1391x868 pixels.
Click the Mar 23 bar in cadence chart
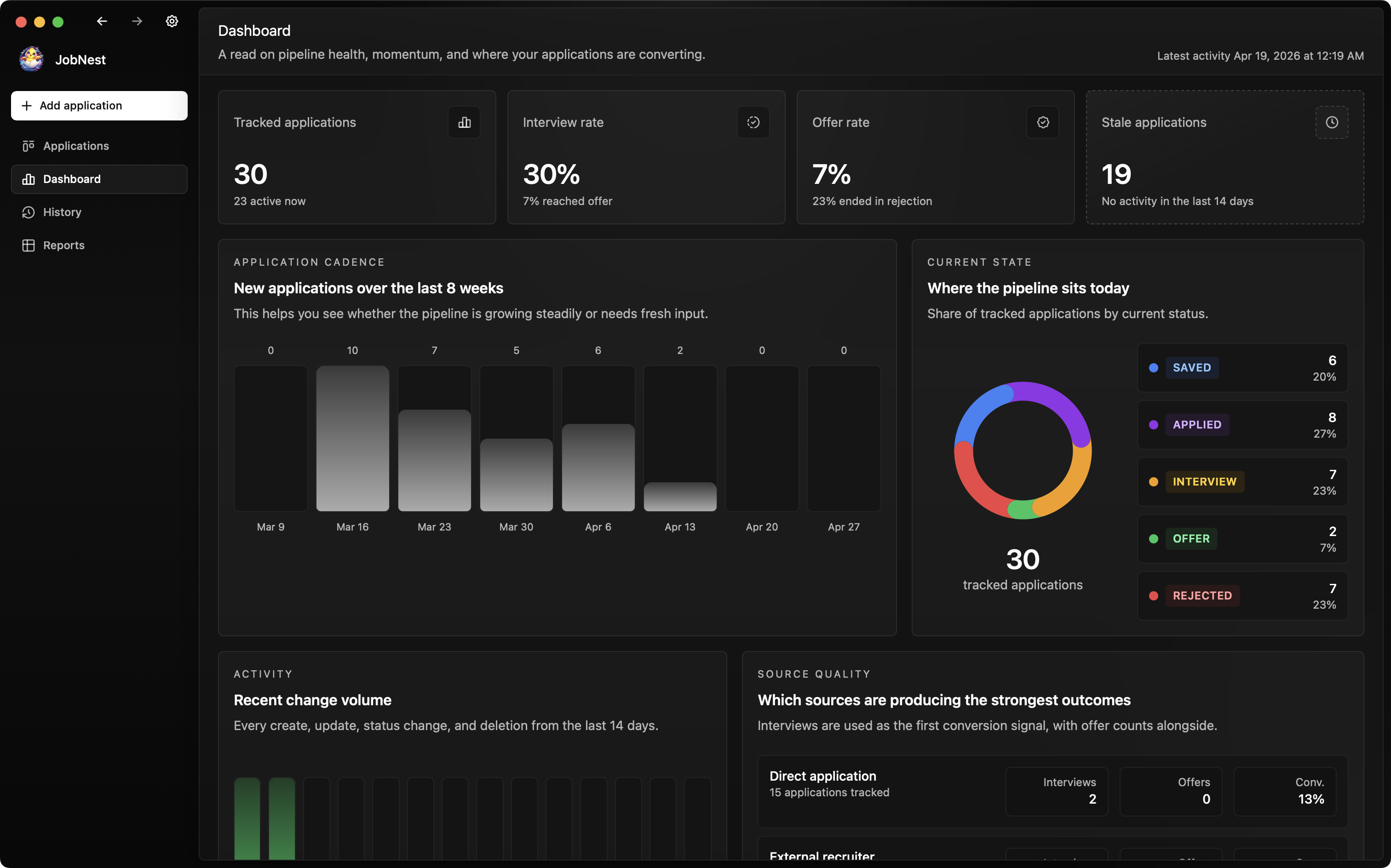click(434, 460)
